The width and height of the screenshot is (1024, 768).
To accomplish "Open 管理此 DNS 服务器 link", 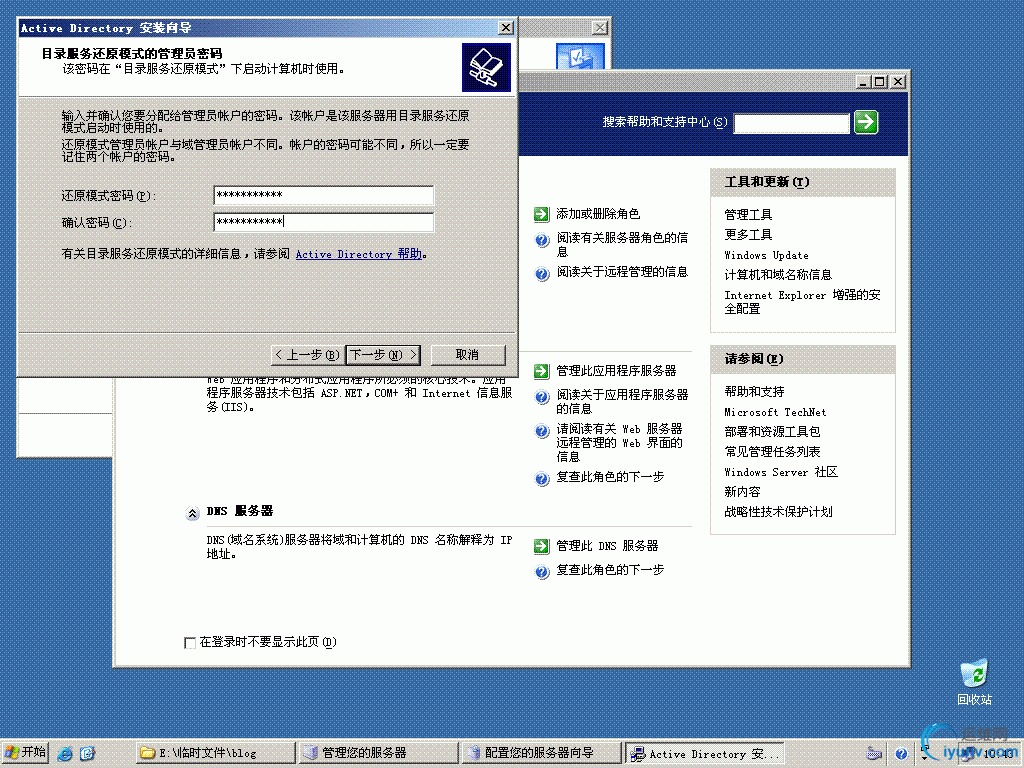I will [x=607, y=545].
